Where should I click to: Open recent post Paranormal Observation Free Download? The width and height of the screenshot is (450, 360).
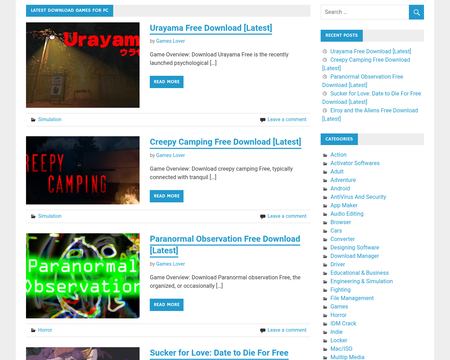click(366, 77)
